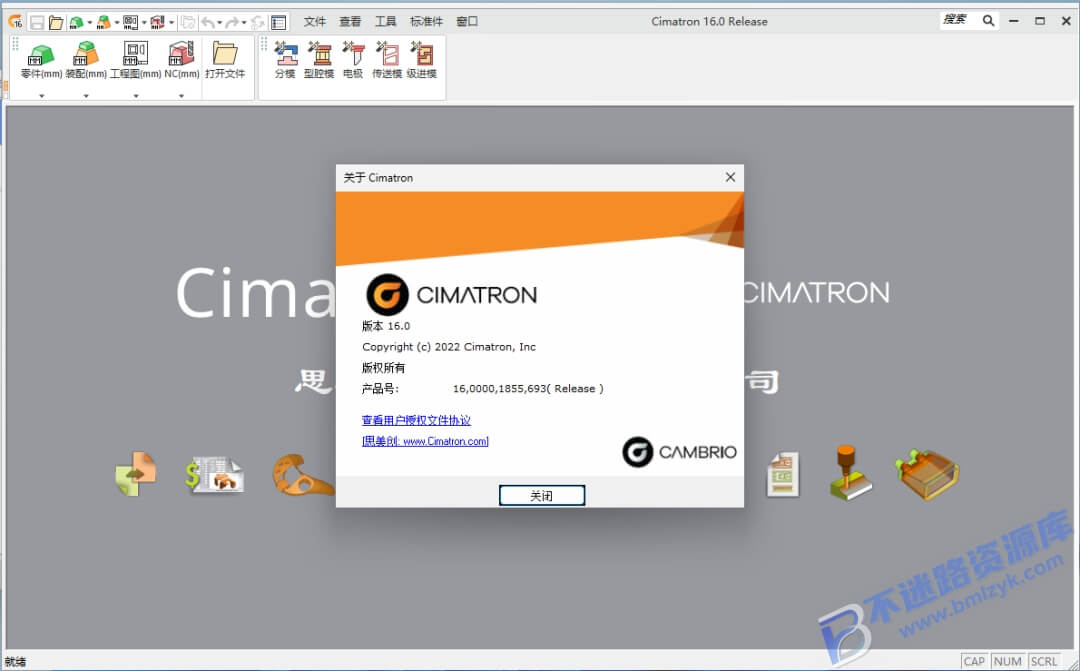Viewport: 1080px width, 671px height.
Task: Open the 思美创 www.Cimatron.com link
Action: click(x=425, y=441)
